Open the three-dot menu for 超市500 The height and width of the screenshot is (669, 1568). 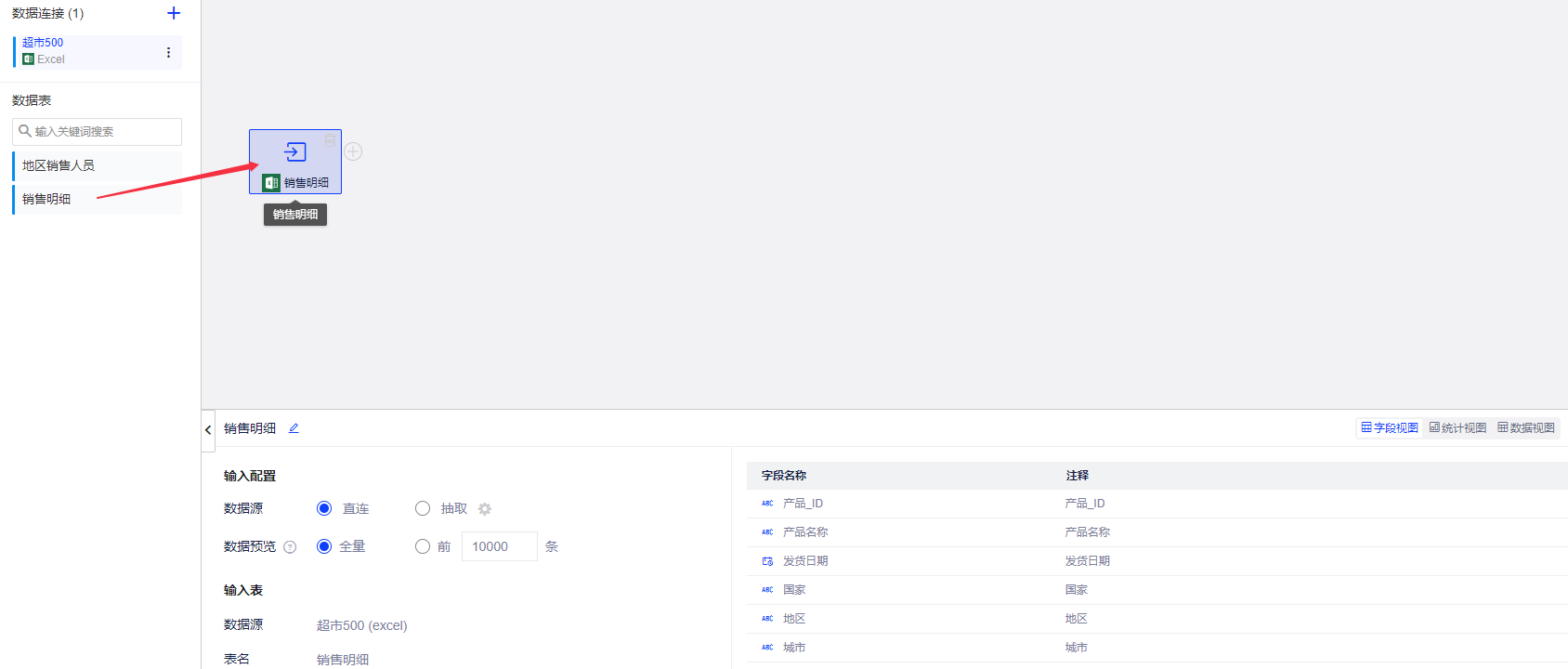pyautogui.click(x=168, y=53)
